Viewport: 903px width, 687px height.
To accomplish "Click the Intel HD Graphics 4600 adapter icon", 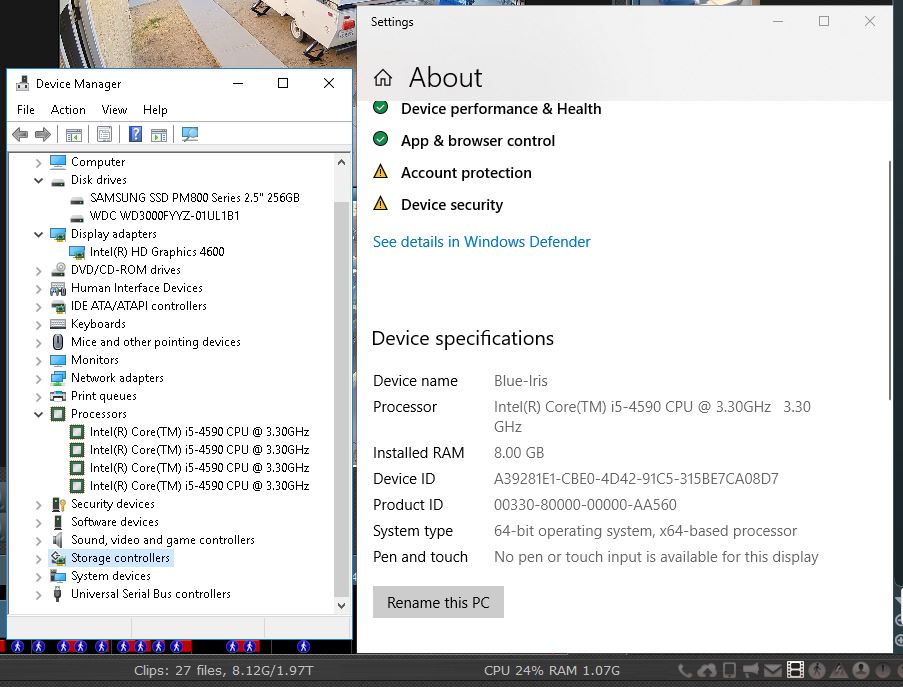I will click(77, 252).
